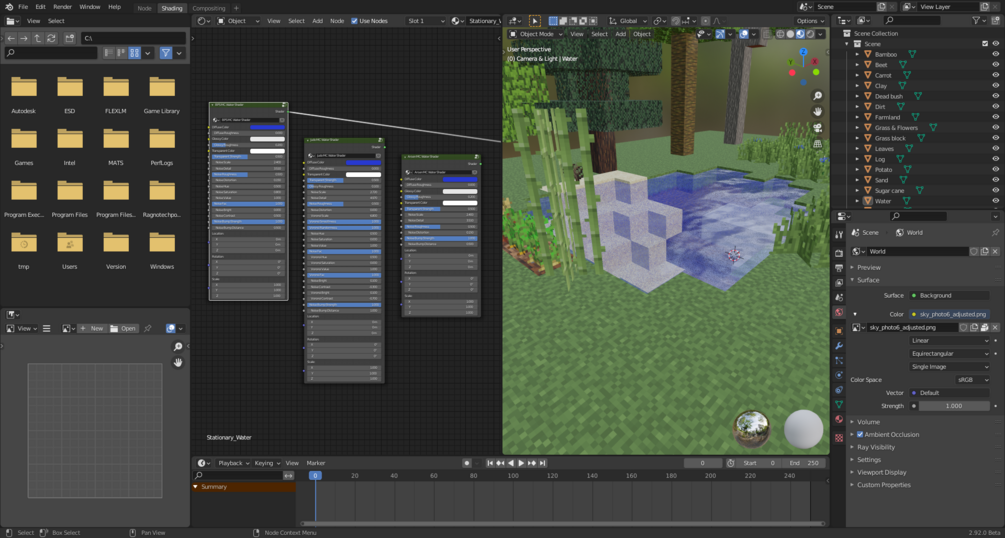1005x538 pixels.
Task: Expand the Ray Visibility panel
Action: (876, 447)
